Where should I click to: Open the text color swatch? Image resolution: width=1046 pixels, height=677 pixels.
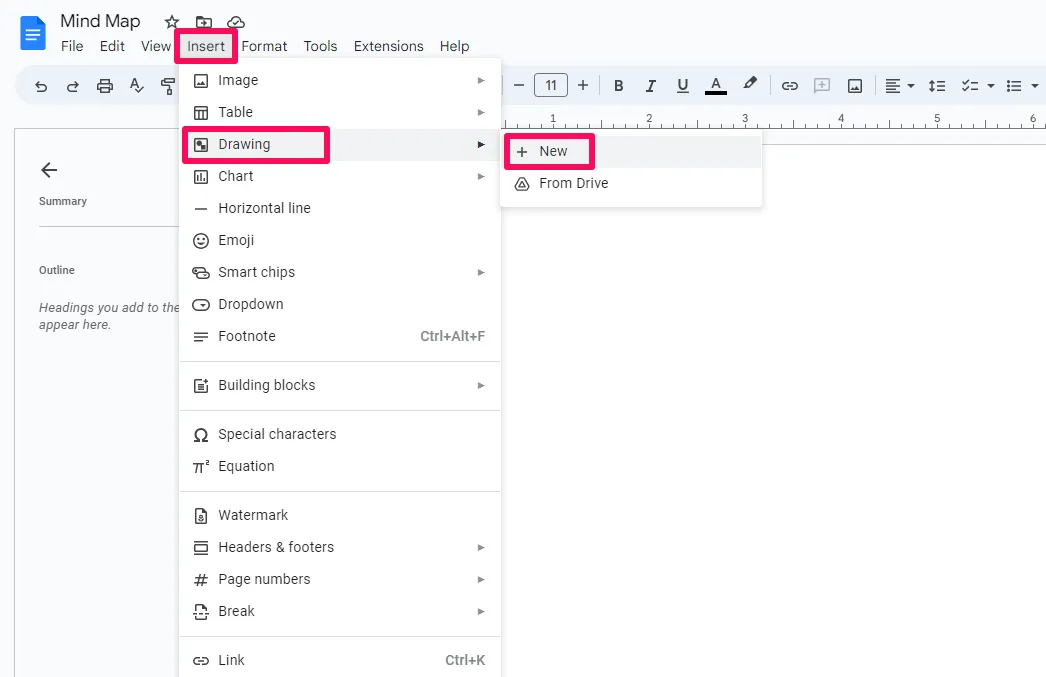715,85
